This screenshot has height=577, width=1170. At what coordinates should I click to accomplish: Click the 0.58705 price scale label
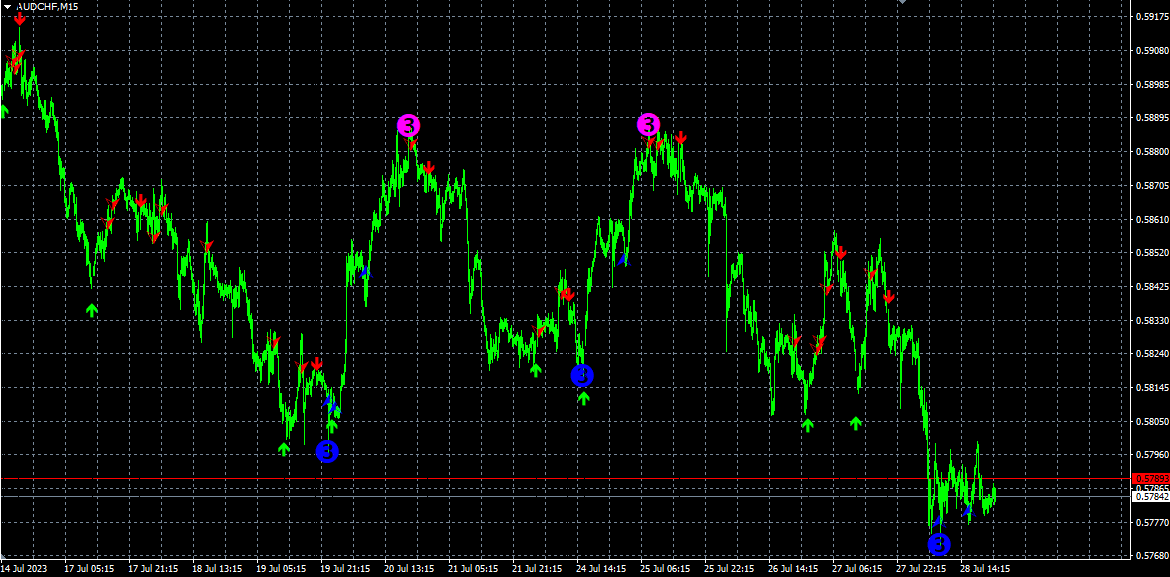click(1151, 185)
